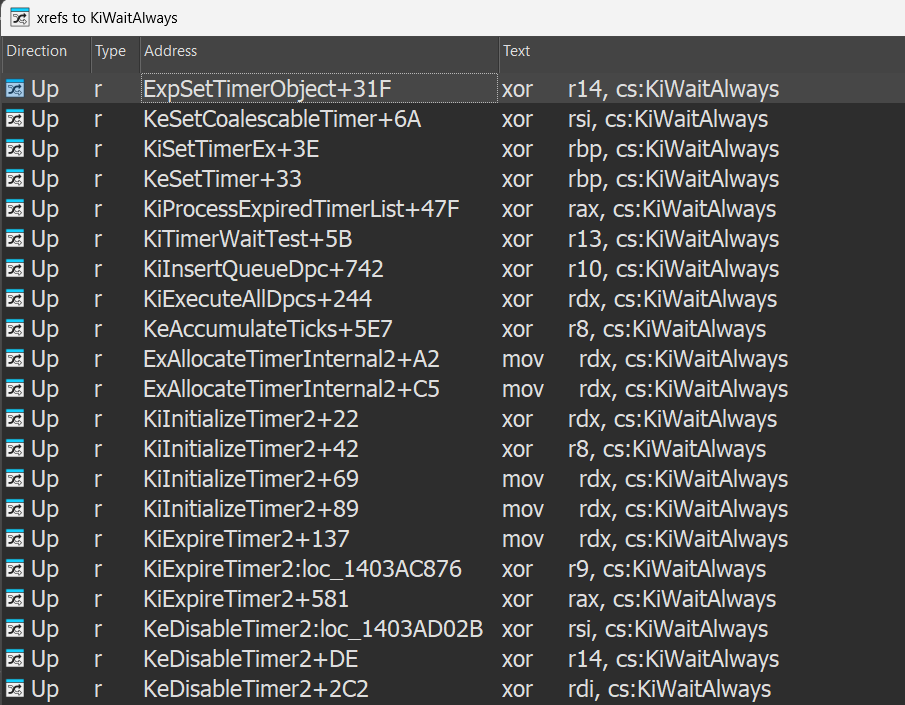Select KiExecuteAllDpcs+244 cross reference
905x705 pixels.
point(257,299)
